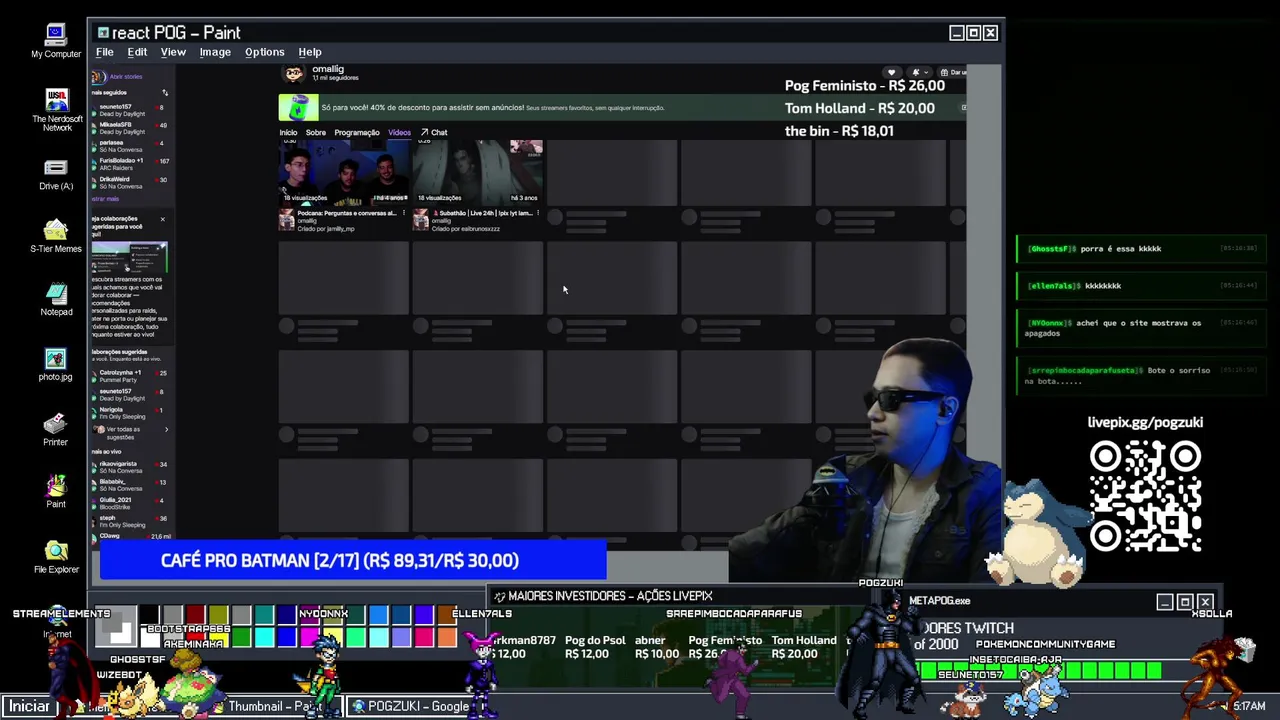
Task: Close the collaborations suggestion panel
Action: (162, 219)
